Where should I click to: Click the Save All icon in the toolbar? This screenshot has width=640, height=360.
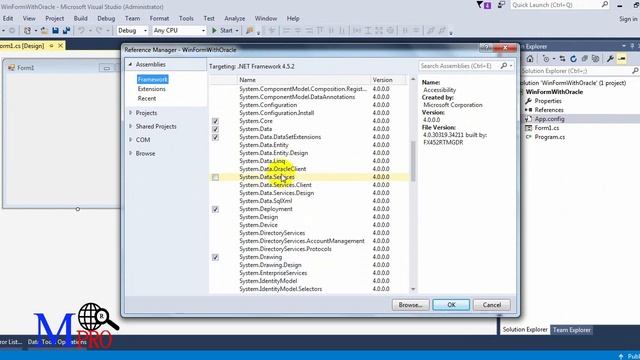click(66, 31)
